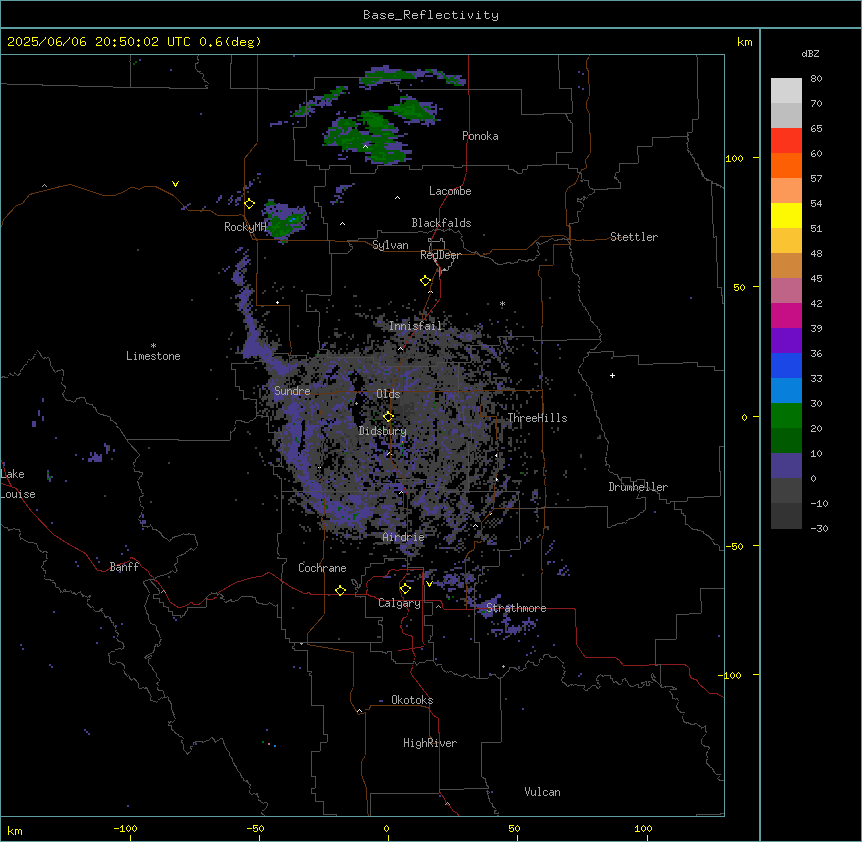This screenshot has height=842, width=862.
Task: Click the Ponoka city label
Action: pyautogui.click(x=480, y=136)
